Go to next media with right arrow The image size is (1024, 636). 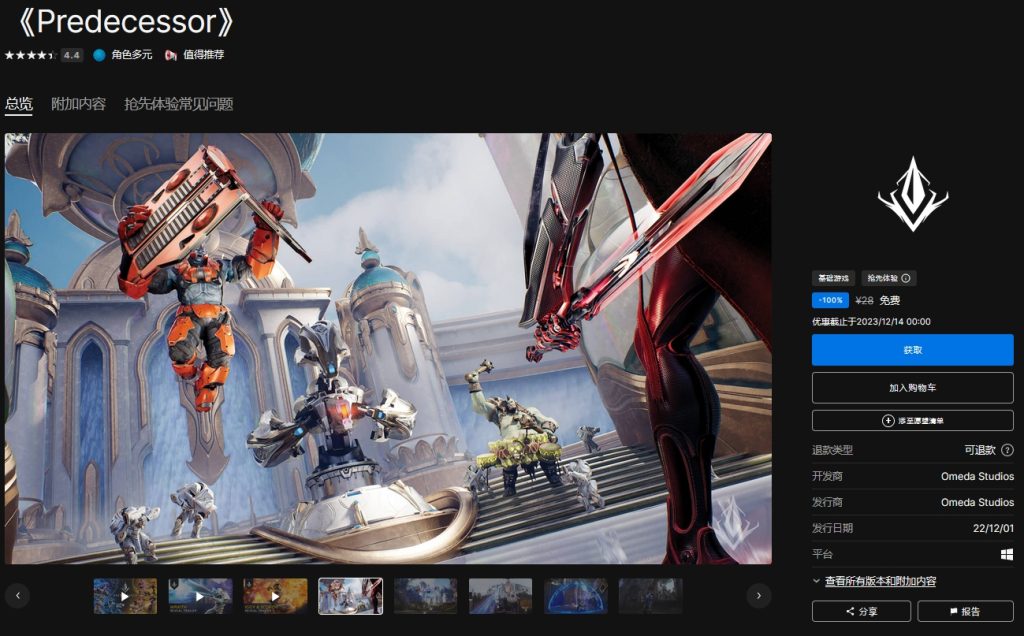(759, 596)
